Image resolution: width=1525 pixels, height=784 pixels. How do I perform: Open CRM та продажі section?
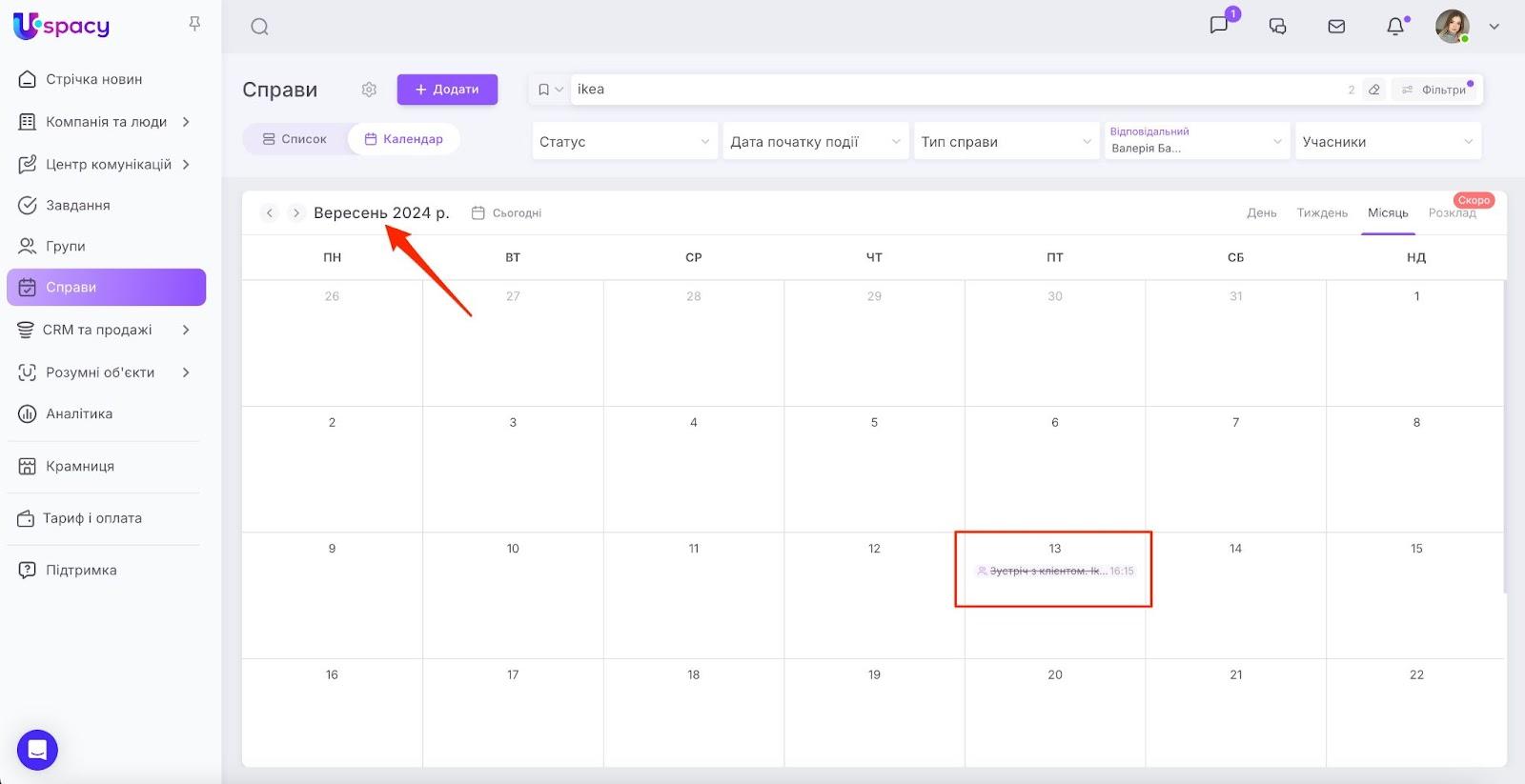97,330
